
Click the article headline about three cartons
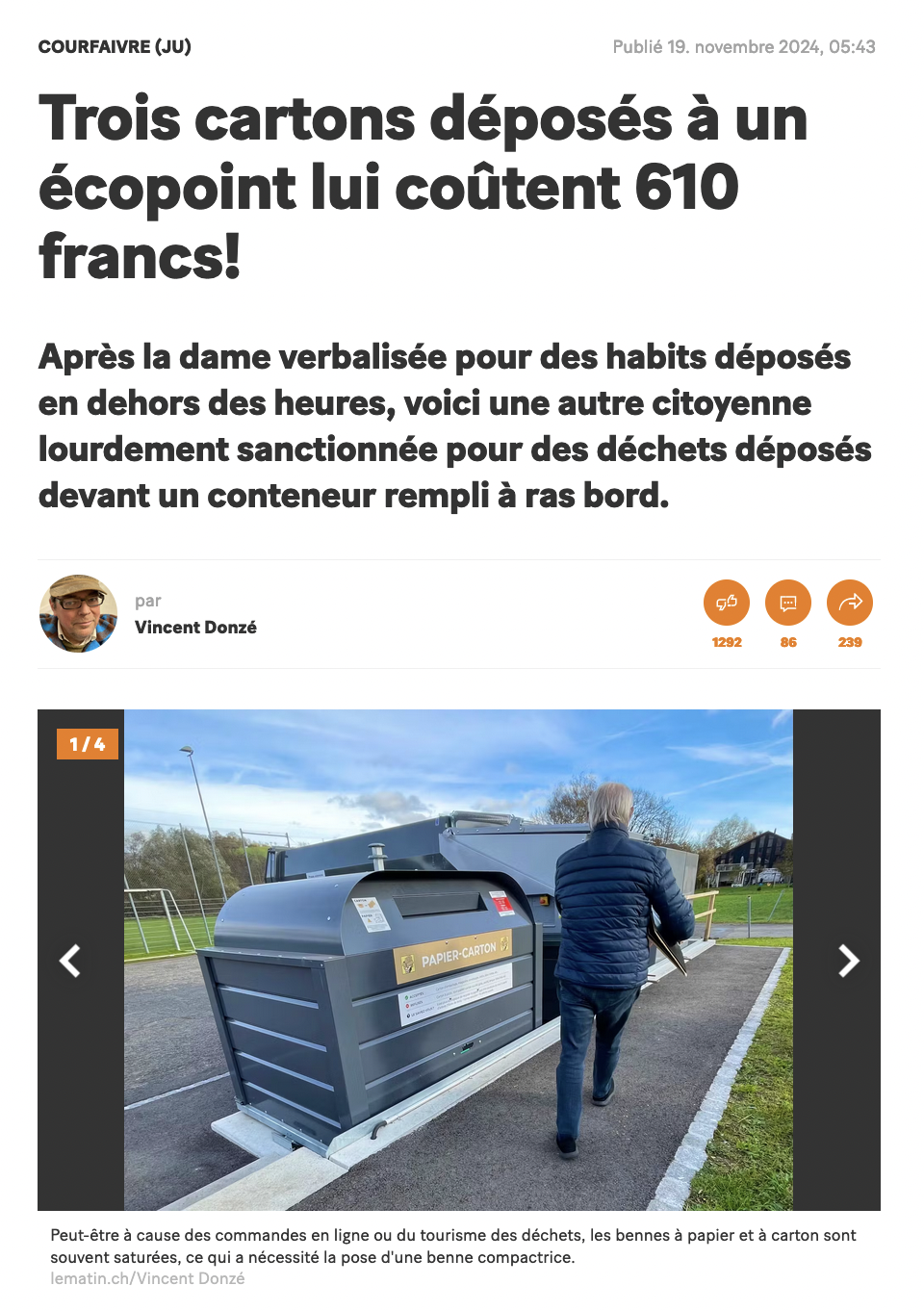[423, 188]
